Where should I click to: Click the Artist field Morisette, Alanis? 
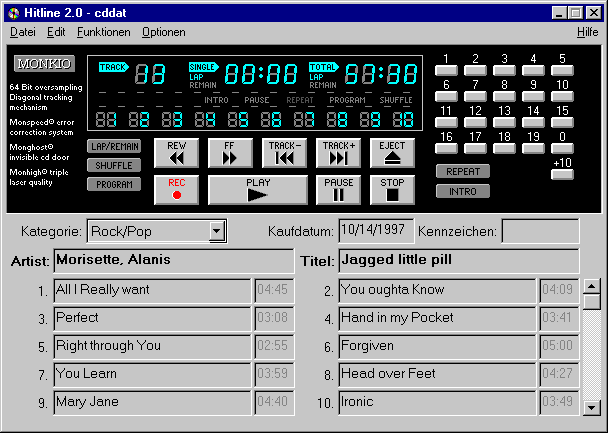coord(174,261)
